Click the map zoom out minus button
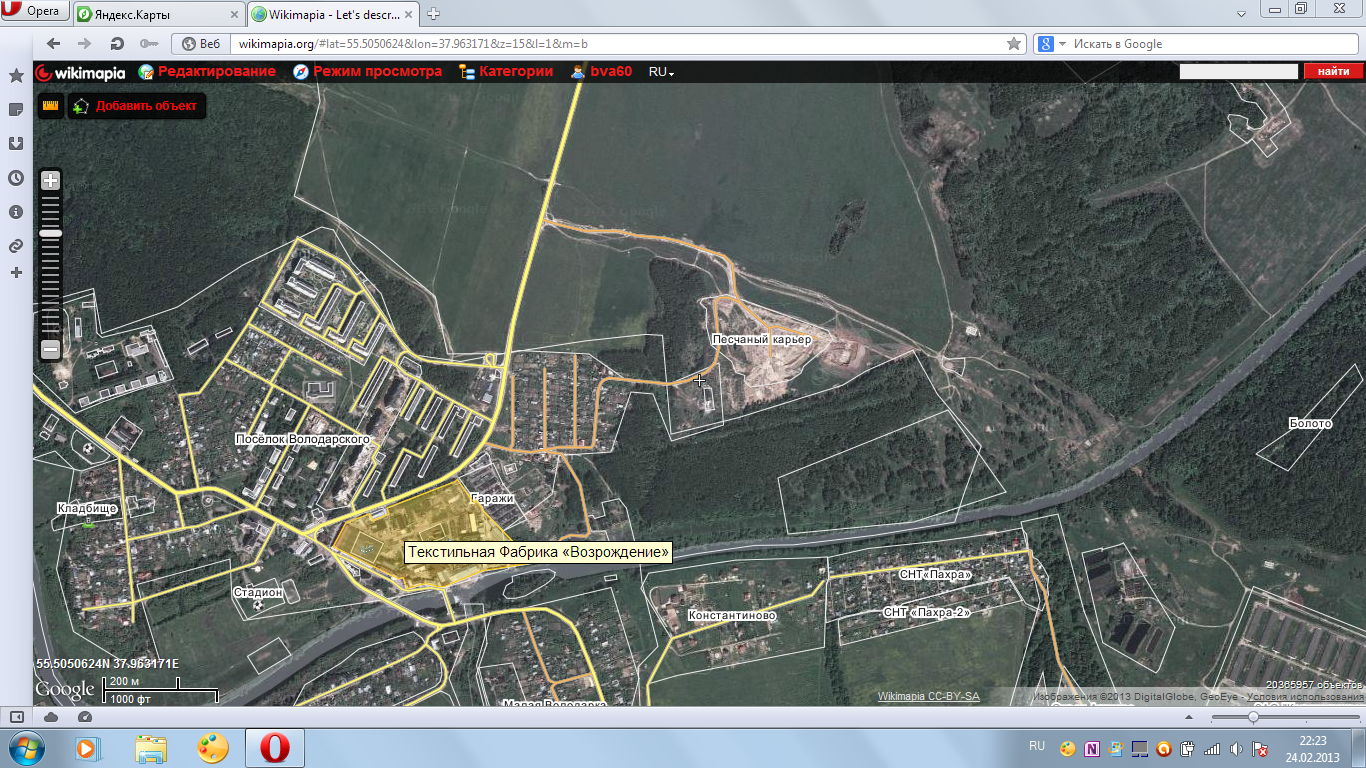 pos(50,349)
